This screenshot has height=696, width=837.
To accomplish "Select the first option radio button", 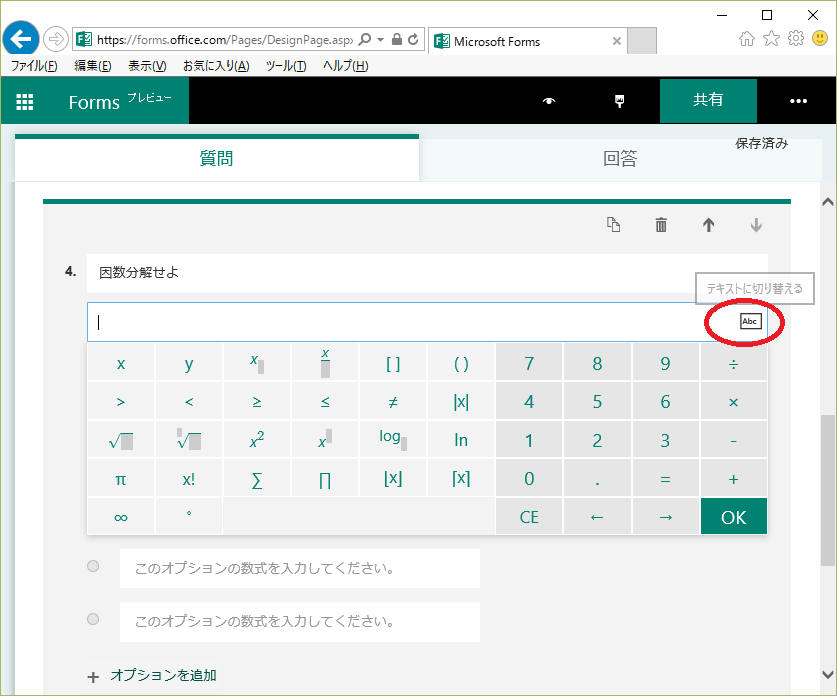I will (x=93, y=566).
